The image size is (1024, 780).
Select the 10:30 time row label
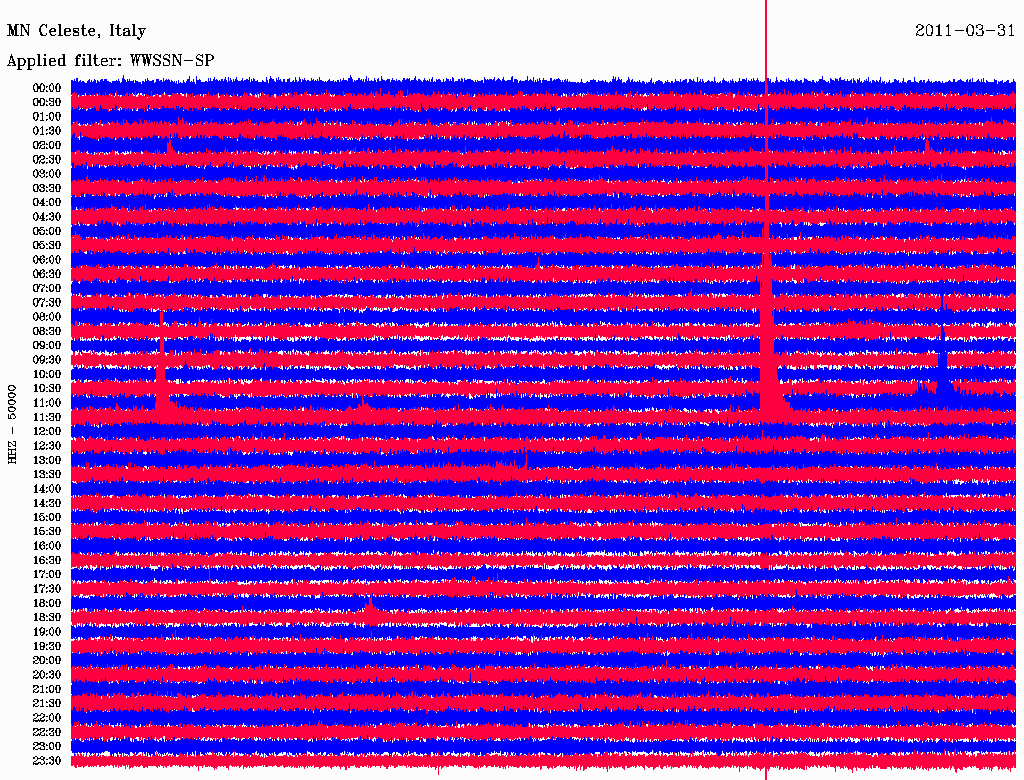[47, 388]
